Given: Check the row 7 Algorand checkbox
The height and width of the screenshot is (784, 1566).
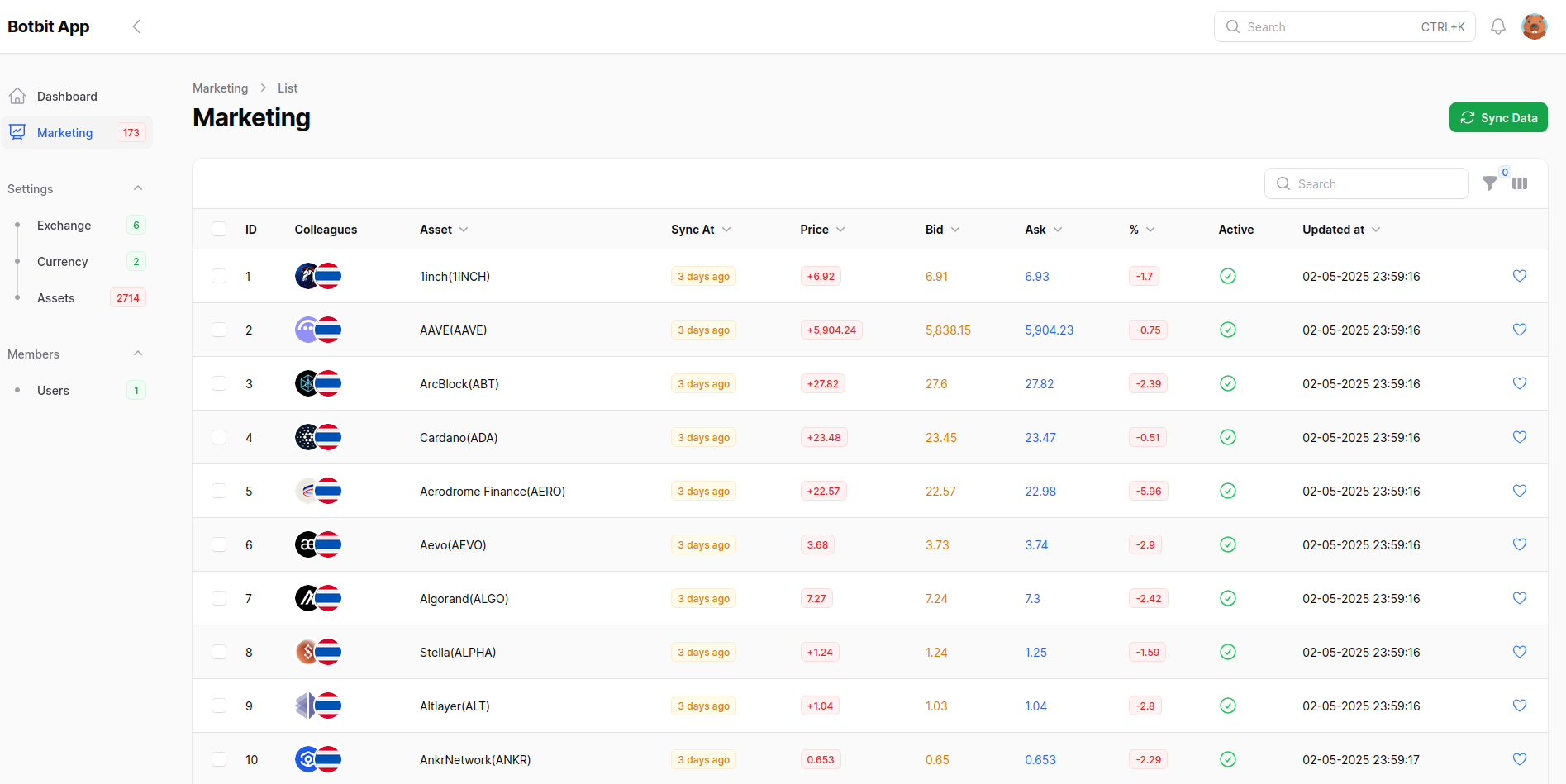Looking at the screenshot, I should (219, 598).
